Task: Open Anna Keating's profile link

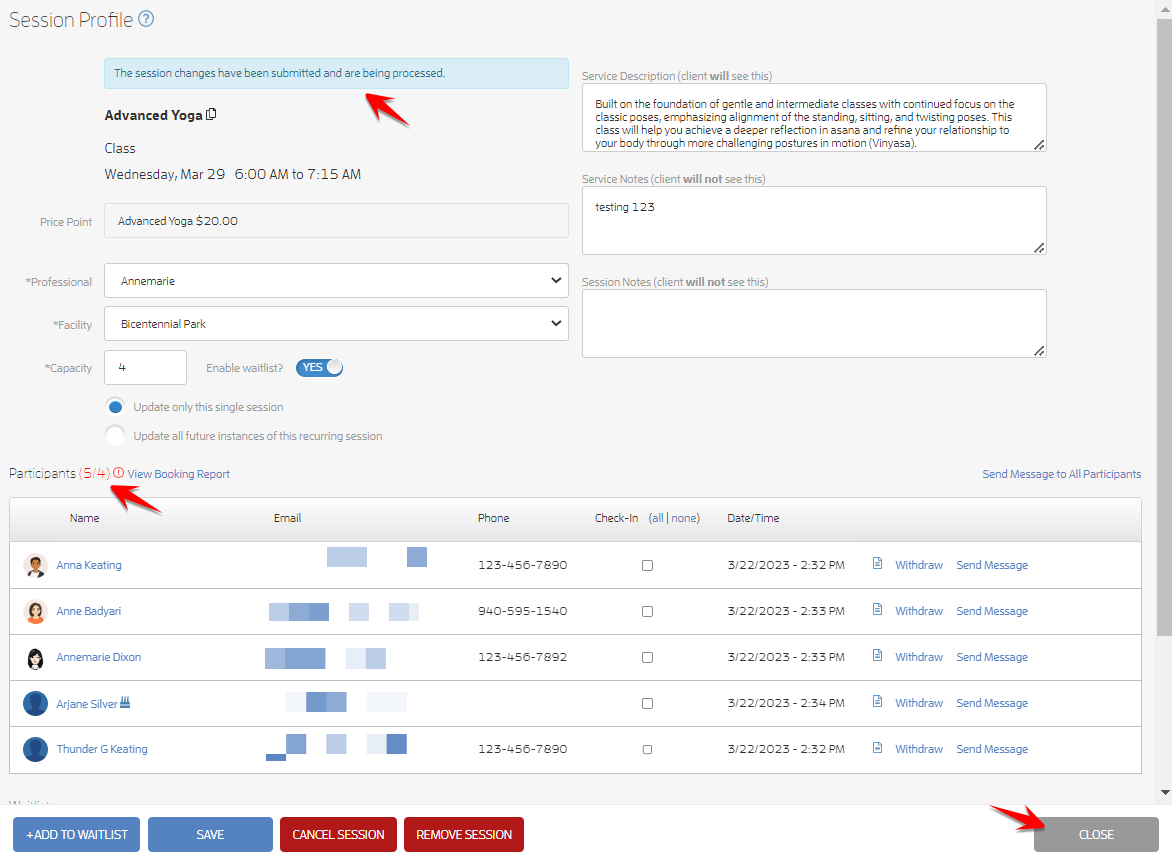Action: [89, 565]
